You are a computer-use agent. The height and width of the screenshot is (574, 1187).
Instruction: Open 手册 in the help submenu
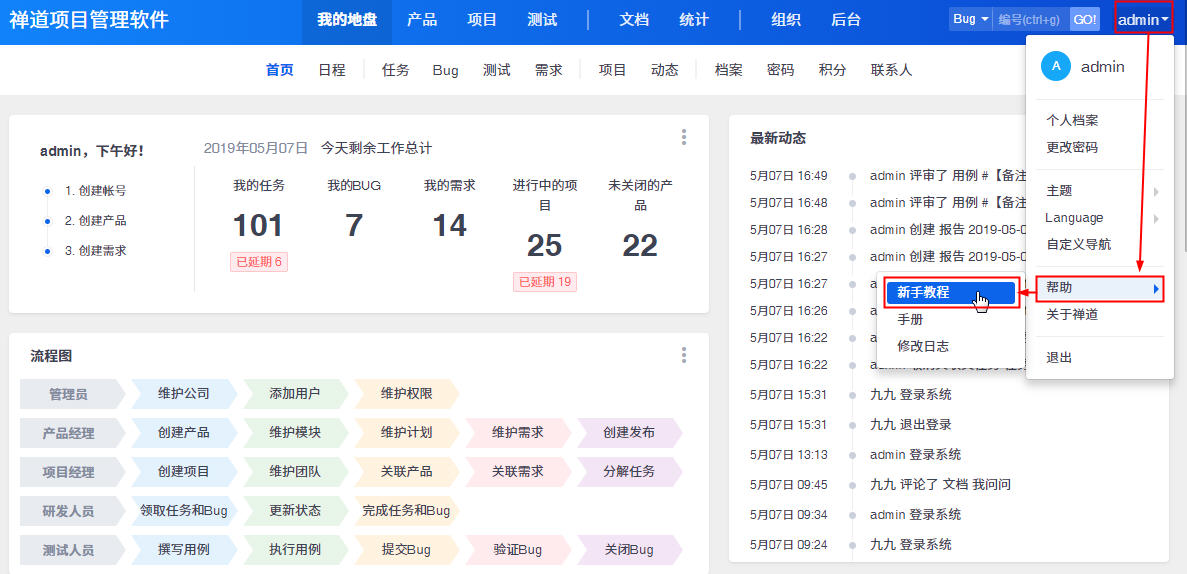click(910, 319)
